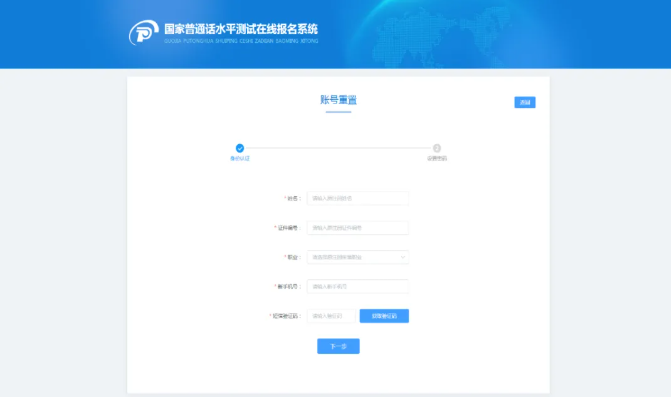Click the blue checkmark step one icon

(240, 148)
